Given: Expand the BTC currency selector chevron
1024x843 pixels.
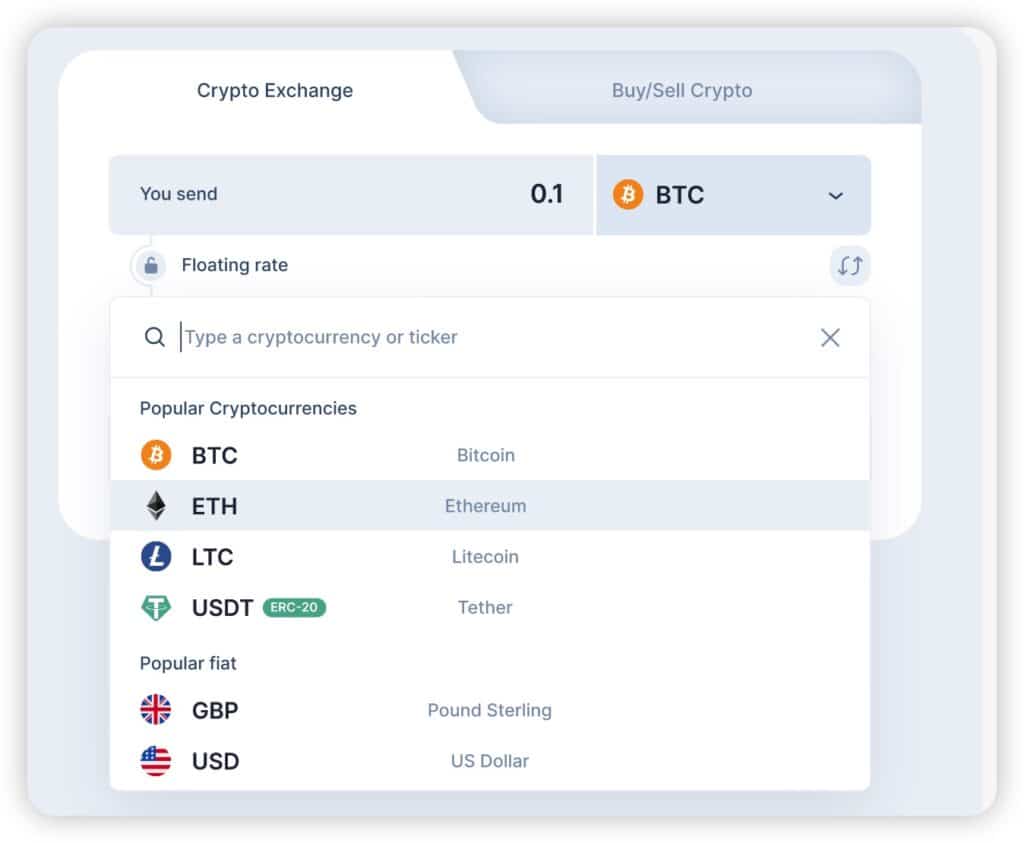Looking at the screenshot, I should 836,196.
